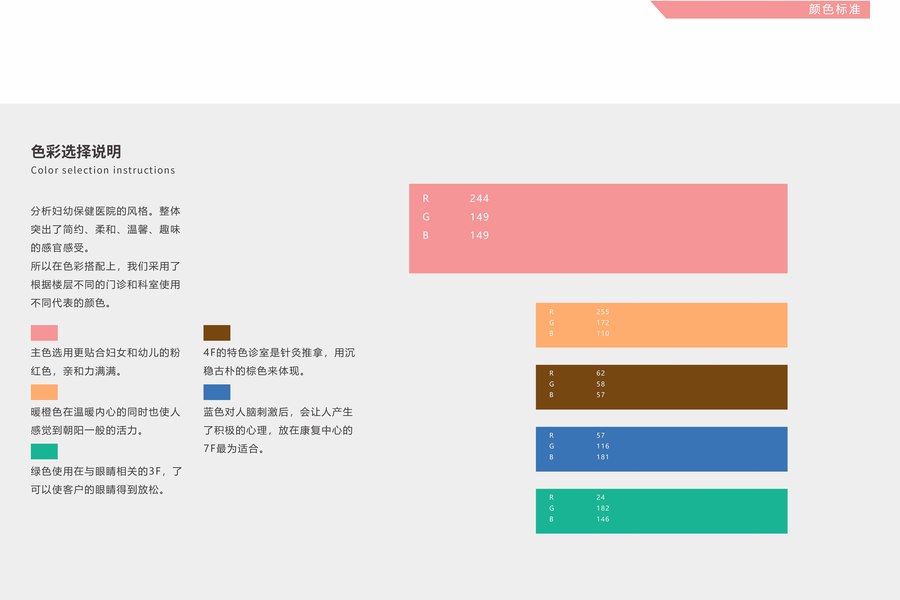Click the text 暖橙色在温暖内心的同时也使人

pos(106,412)
